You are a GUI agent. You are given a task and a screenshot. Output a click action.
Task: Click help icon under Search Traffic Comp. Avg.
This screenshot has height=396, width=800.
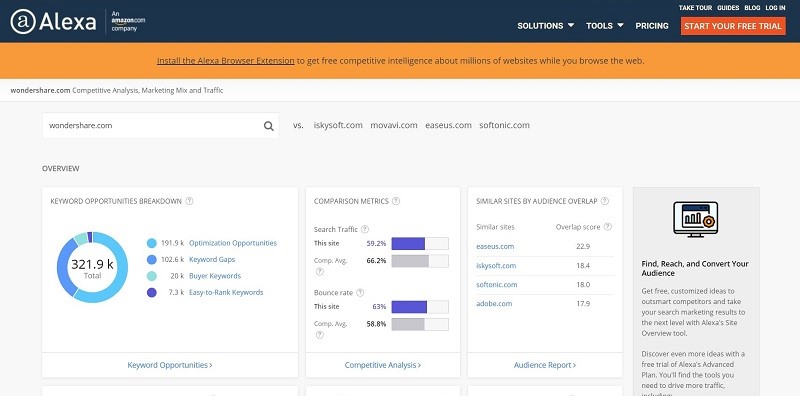coord(319,272)
